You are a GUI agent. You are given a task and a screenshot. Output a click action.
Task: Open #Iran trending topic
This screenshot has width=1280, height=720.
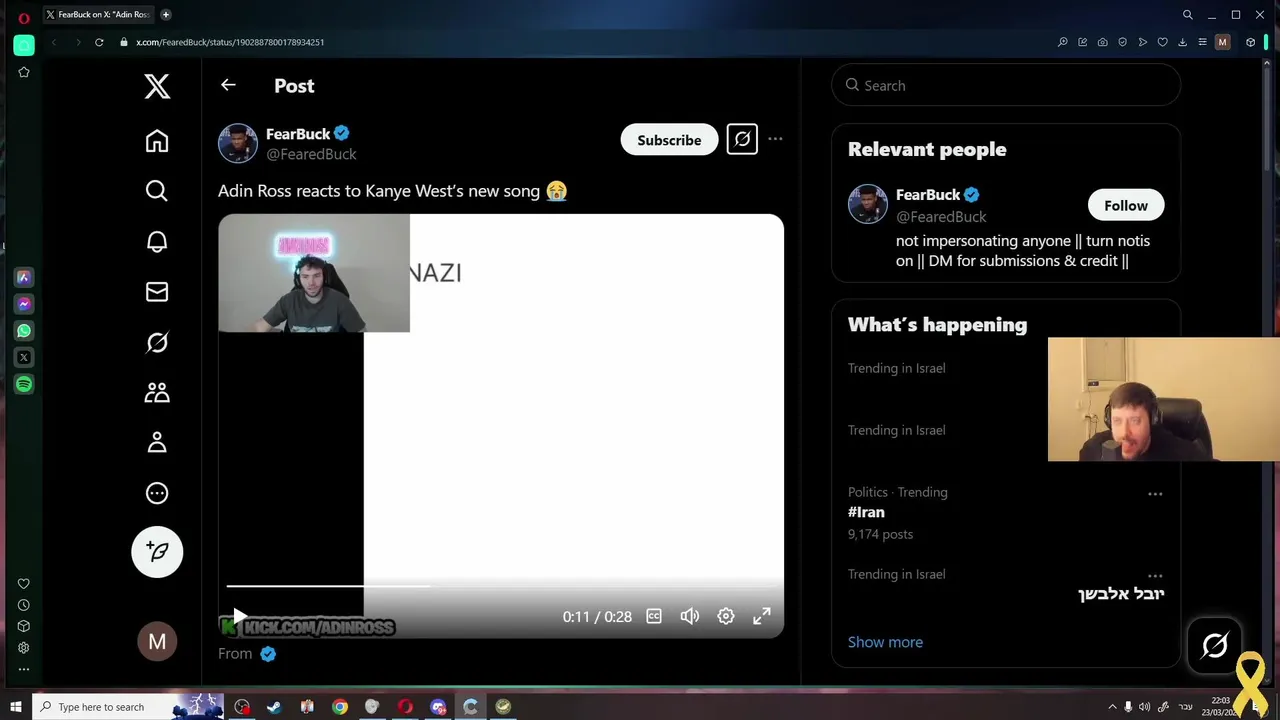866,512
